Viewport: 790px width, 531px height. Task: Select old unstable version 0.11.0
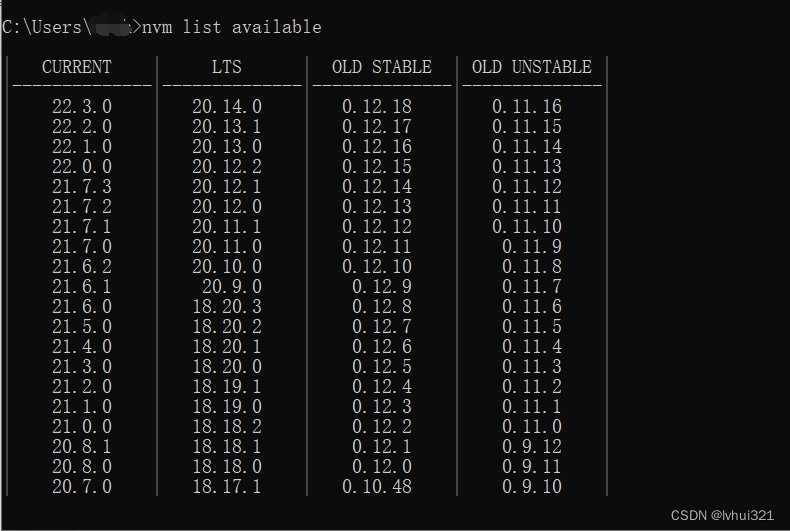[x=532, y=426]
